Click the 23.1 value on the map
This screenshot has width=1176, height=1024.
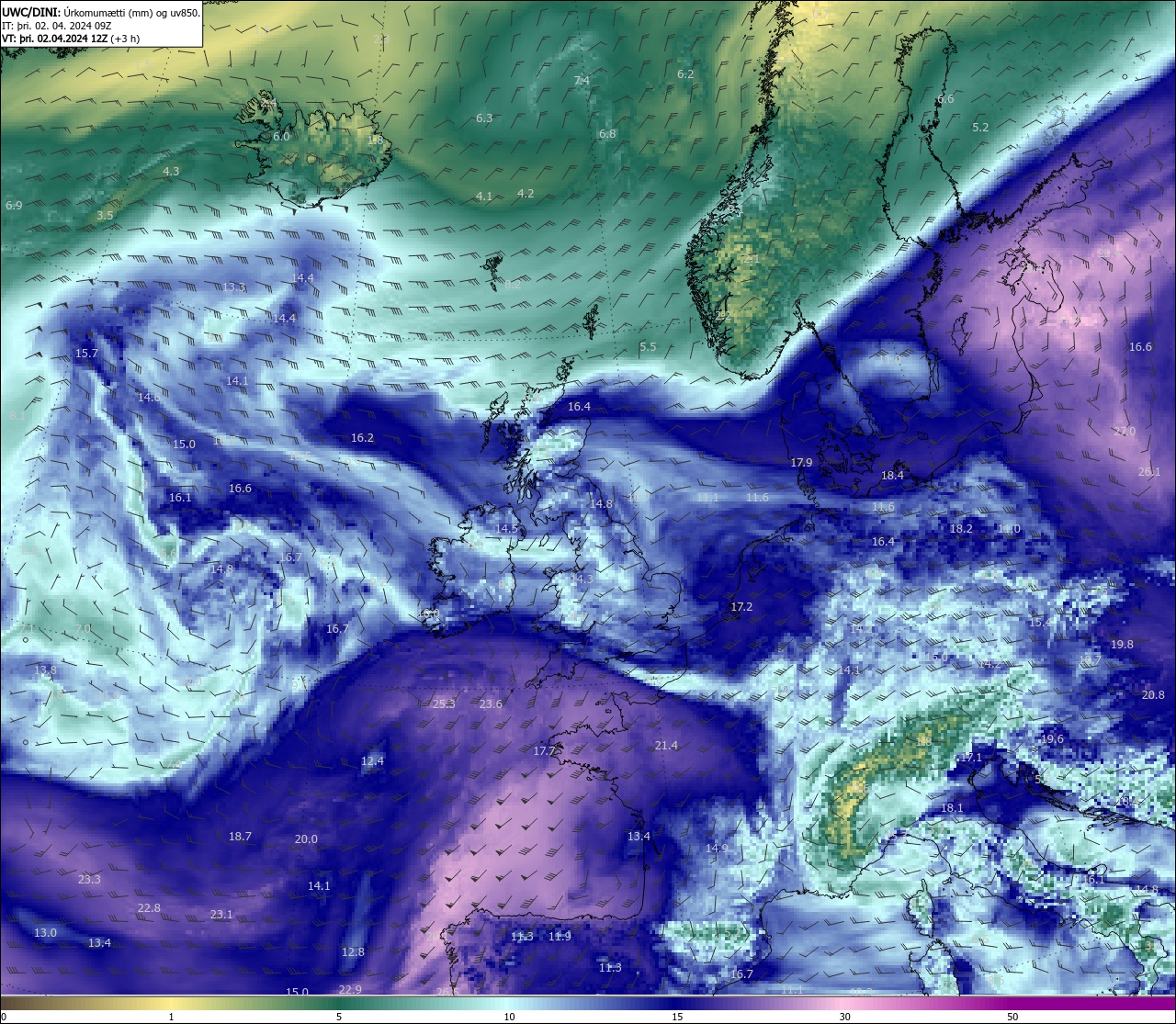pos(221,914)
